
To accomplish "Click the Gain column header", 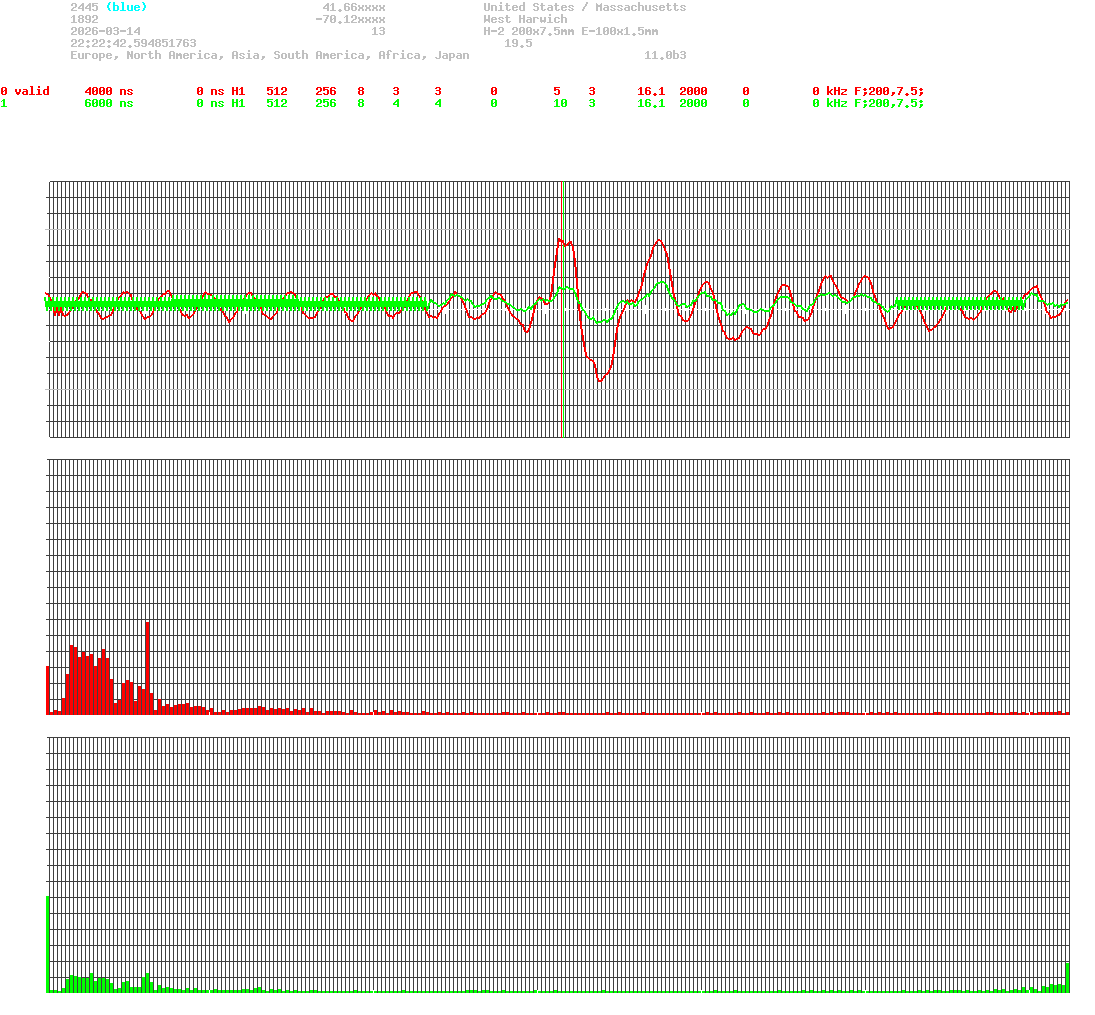I will [x=651, y=79].
